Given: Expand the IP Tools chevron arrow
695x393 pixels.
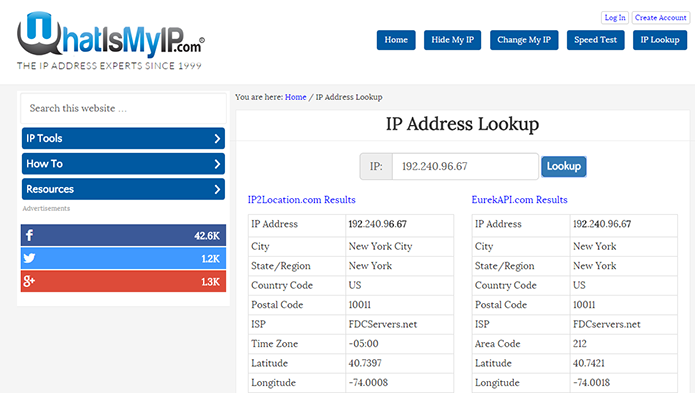Looking at the screenshot, I should (x=217, y=139).
